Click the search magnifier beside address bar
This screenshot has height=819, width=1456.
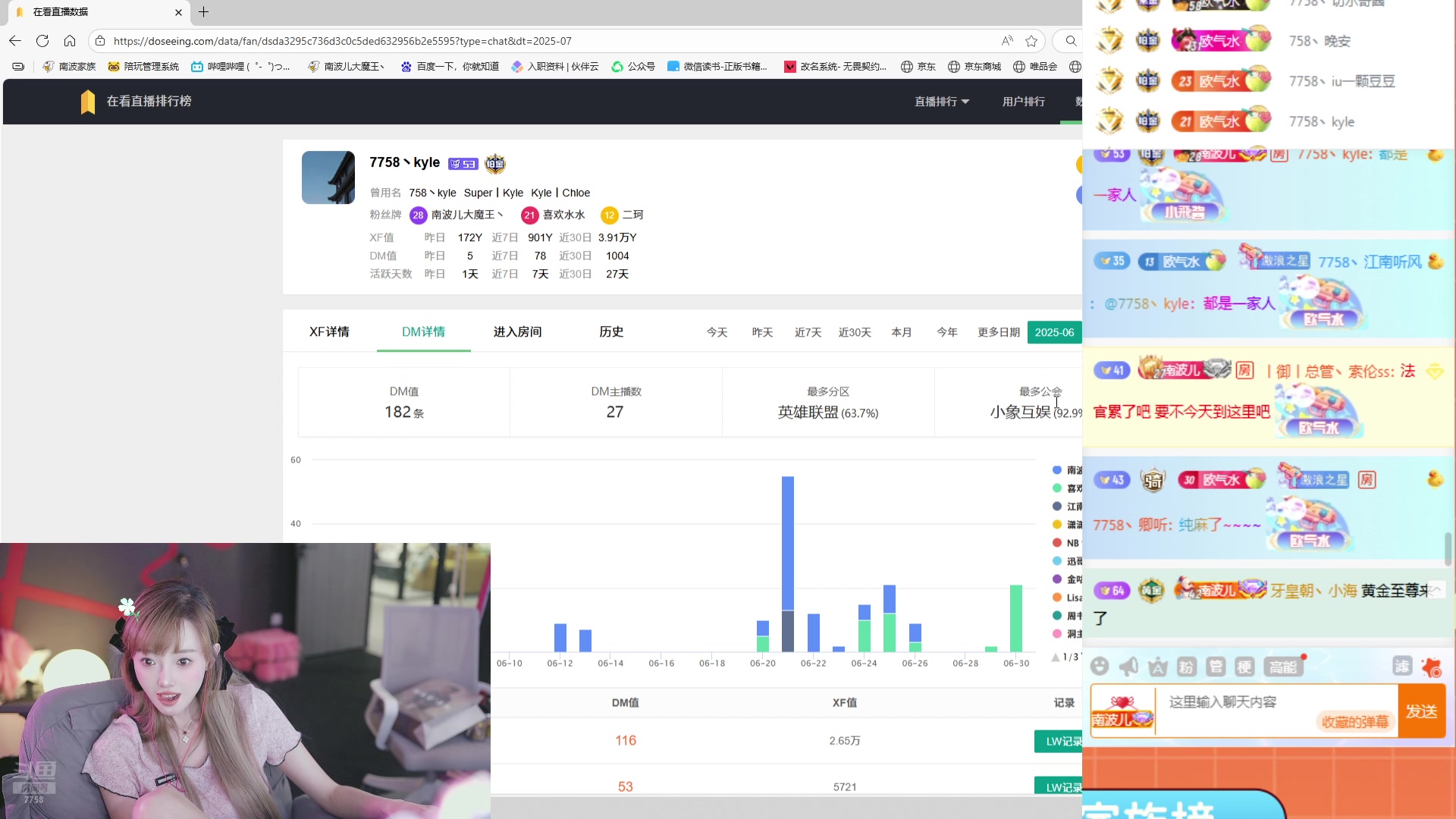click(1071, 41)
